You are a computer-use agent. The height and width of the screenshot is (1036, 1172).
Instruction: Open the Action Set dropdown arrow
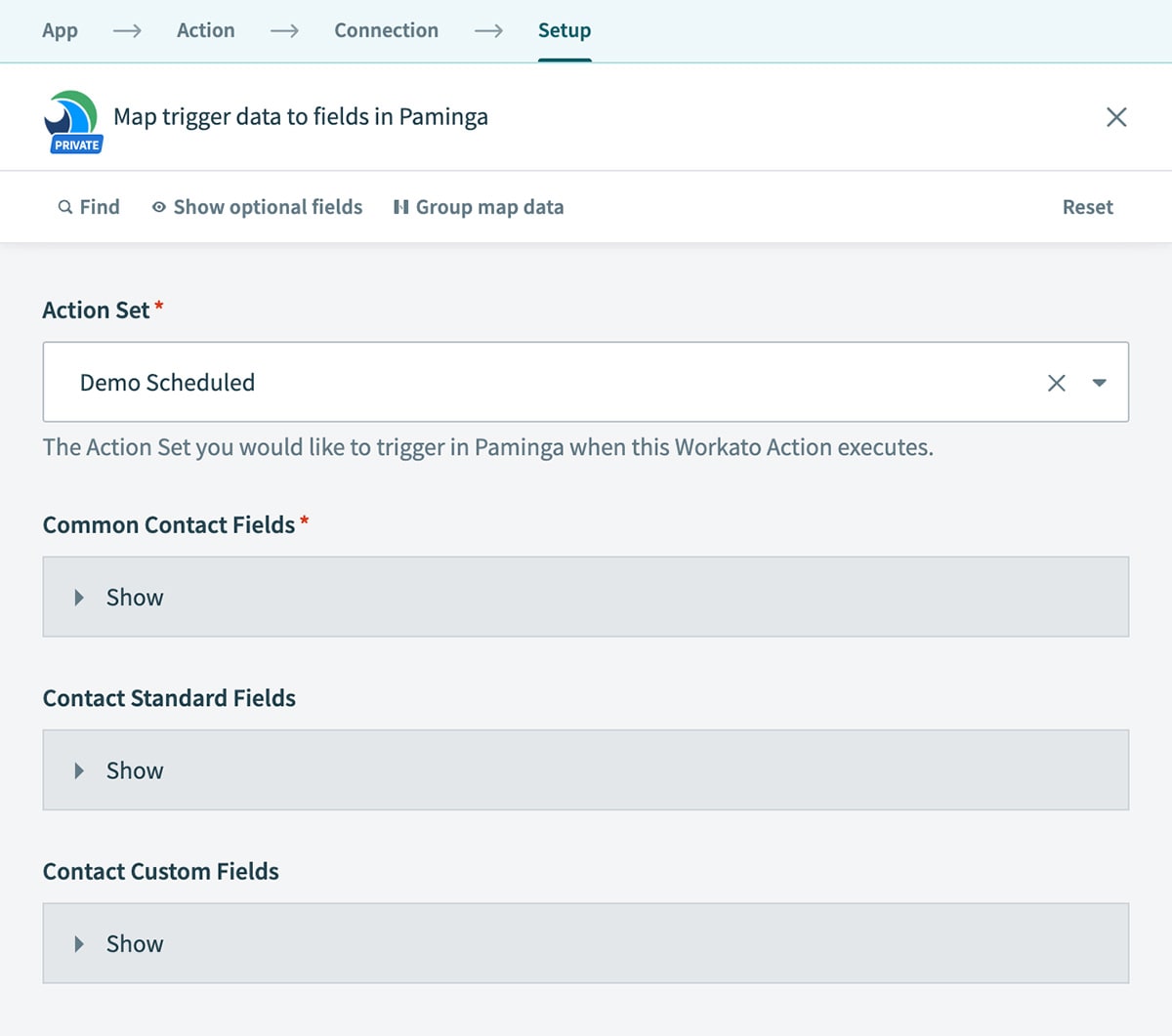click(x=1099, y=383)
